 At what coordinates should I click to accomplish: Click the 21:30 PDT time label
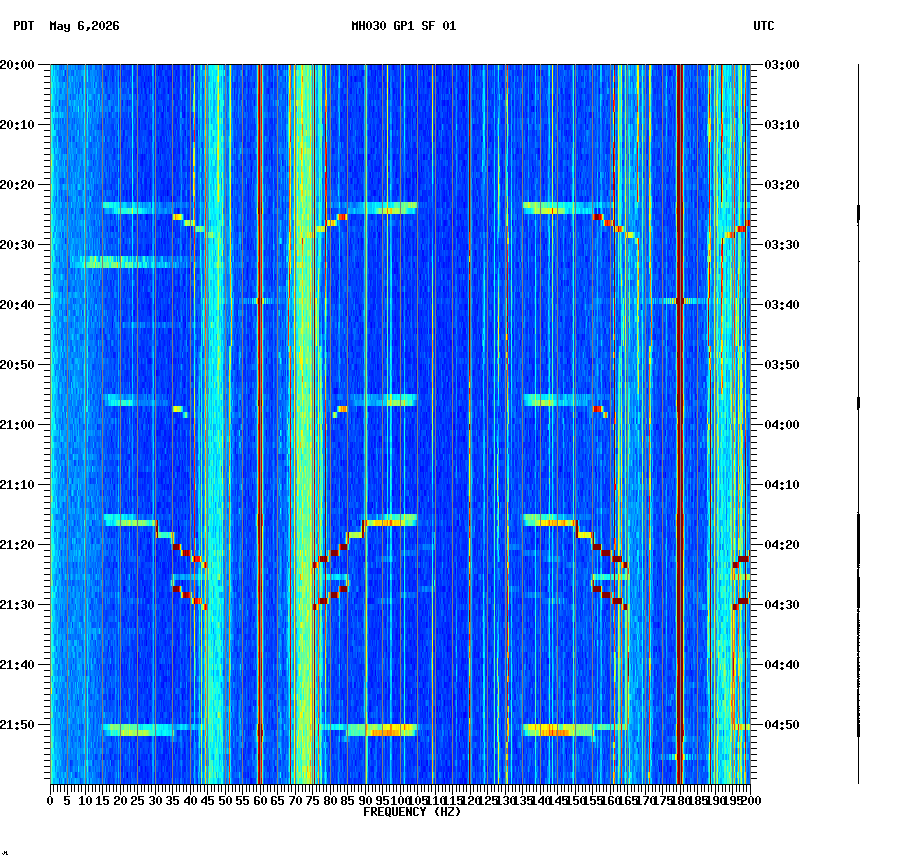tap(17, 605)
